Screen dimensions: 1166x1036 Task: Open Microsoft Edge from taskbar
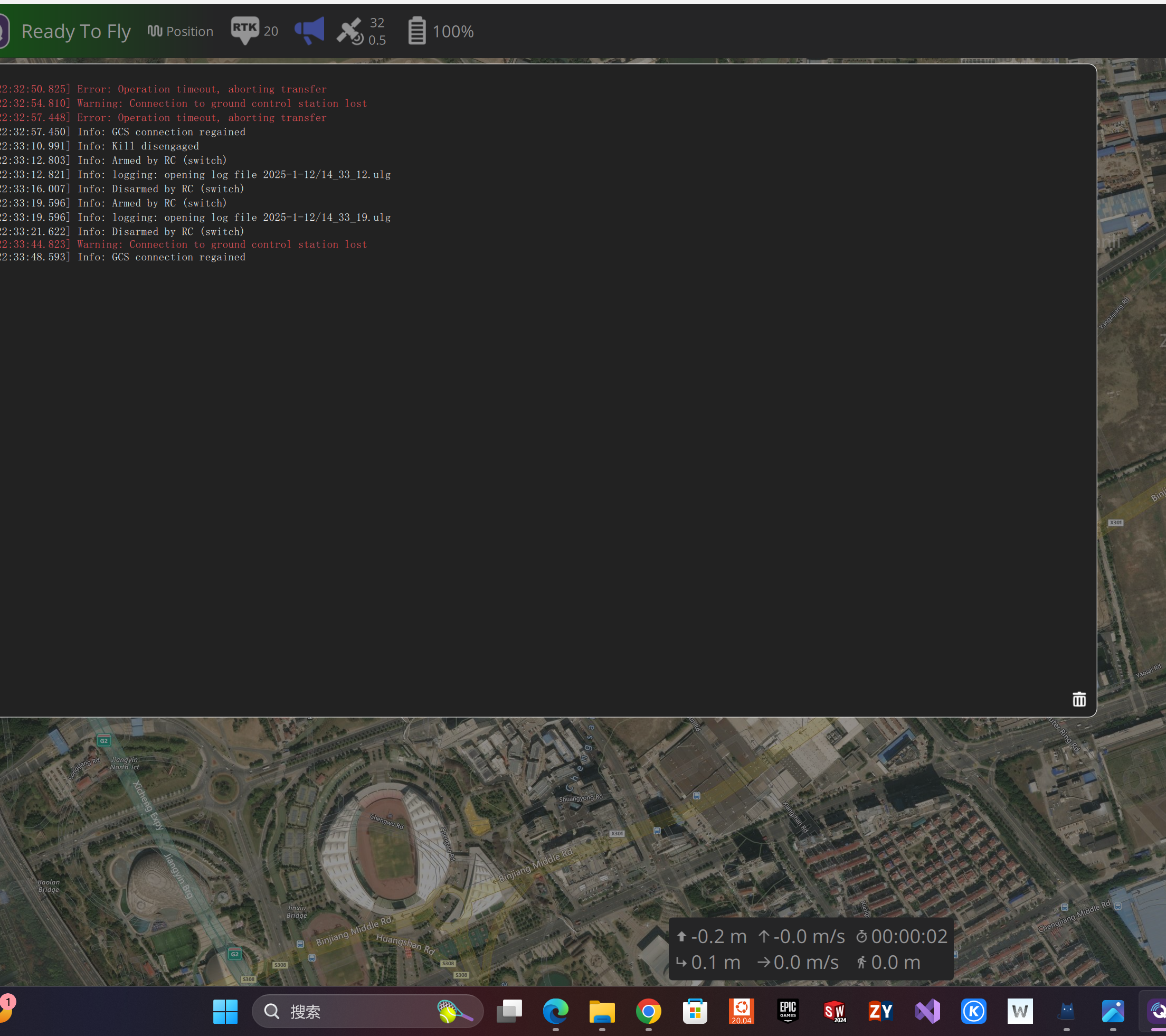click(x=555, y=1012)
